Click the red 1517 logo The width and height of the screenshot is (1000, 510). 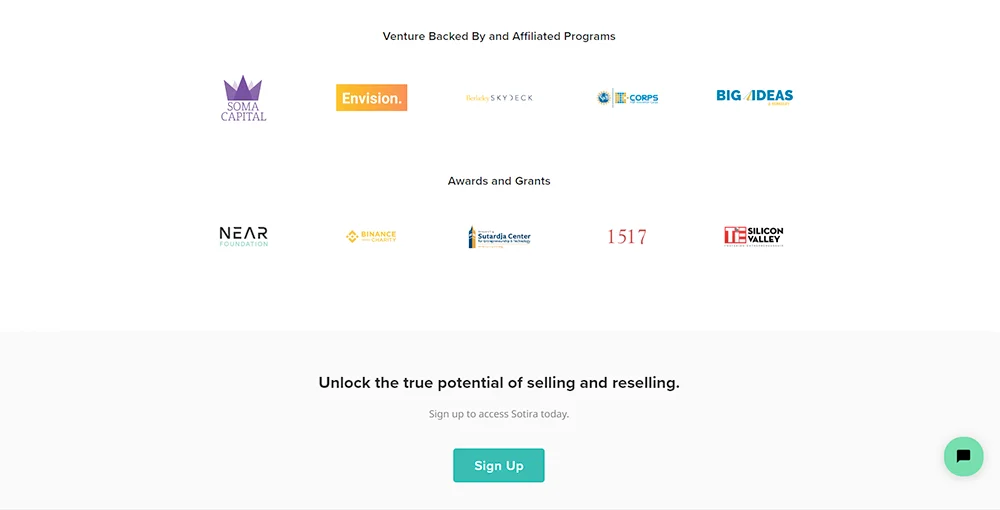click(x=627, y=237)
